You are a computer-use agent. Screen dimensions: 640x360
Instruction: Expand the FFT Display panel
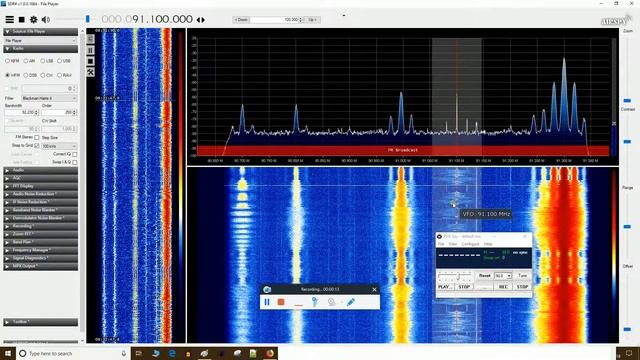click(x=40, y=186)
